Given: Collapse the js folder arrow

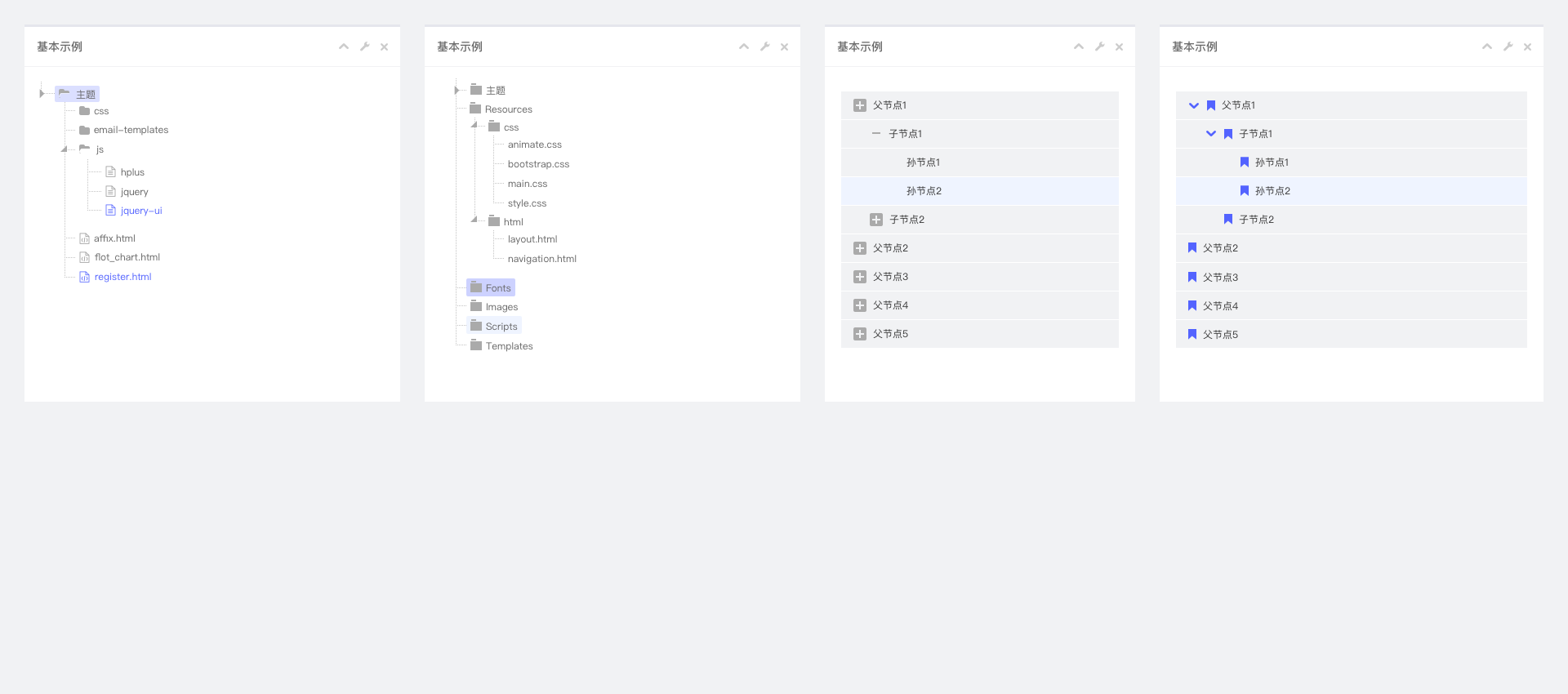Looking at the screenshot, I should pos(64,149).
